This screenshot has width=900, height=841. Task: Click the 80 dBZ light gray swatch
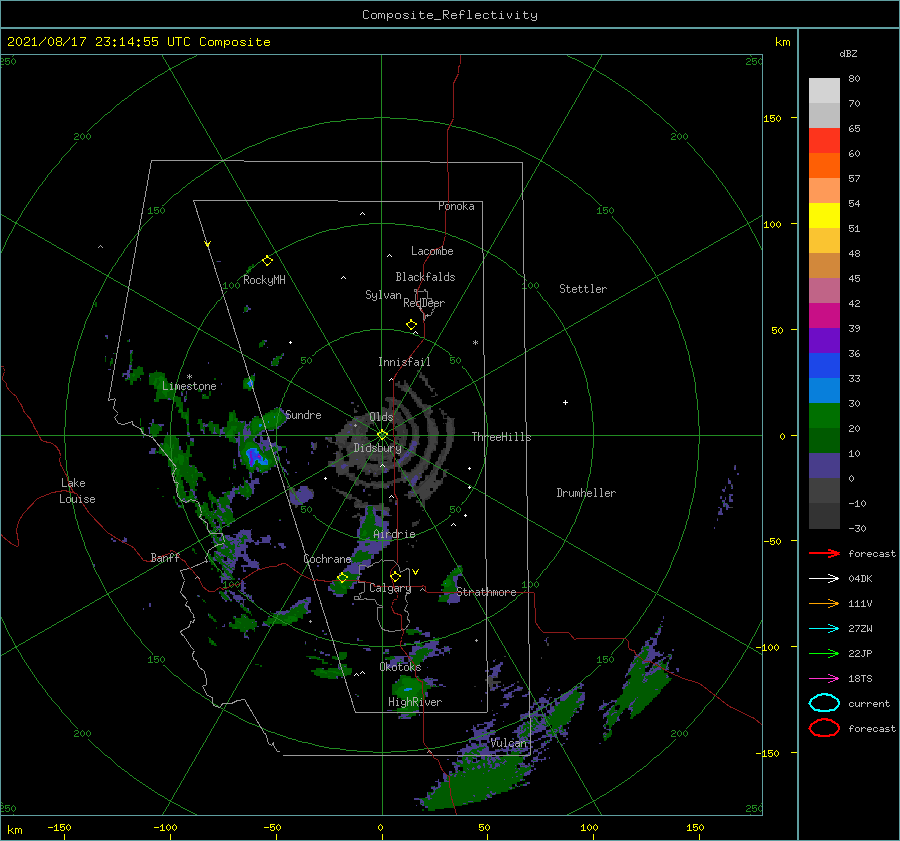point(824,90)
